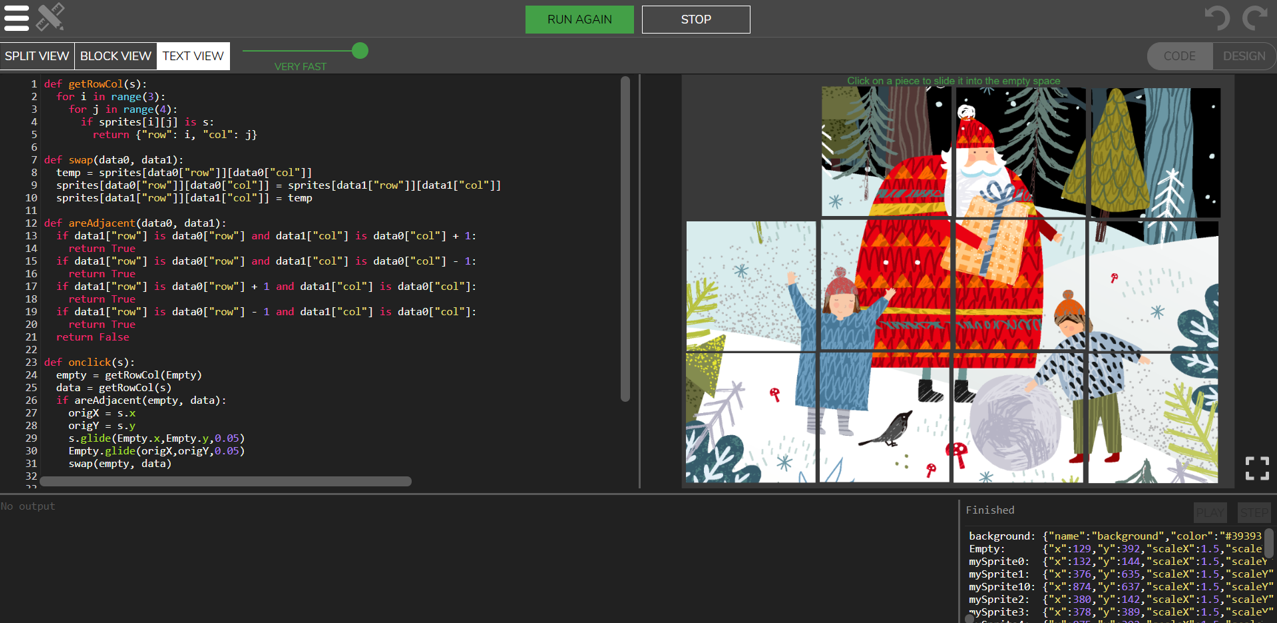Click the Play debugger button
Viewport: 1277px width, 623px height.
click(1210, 513)
